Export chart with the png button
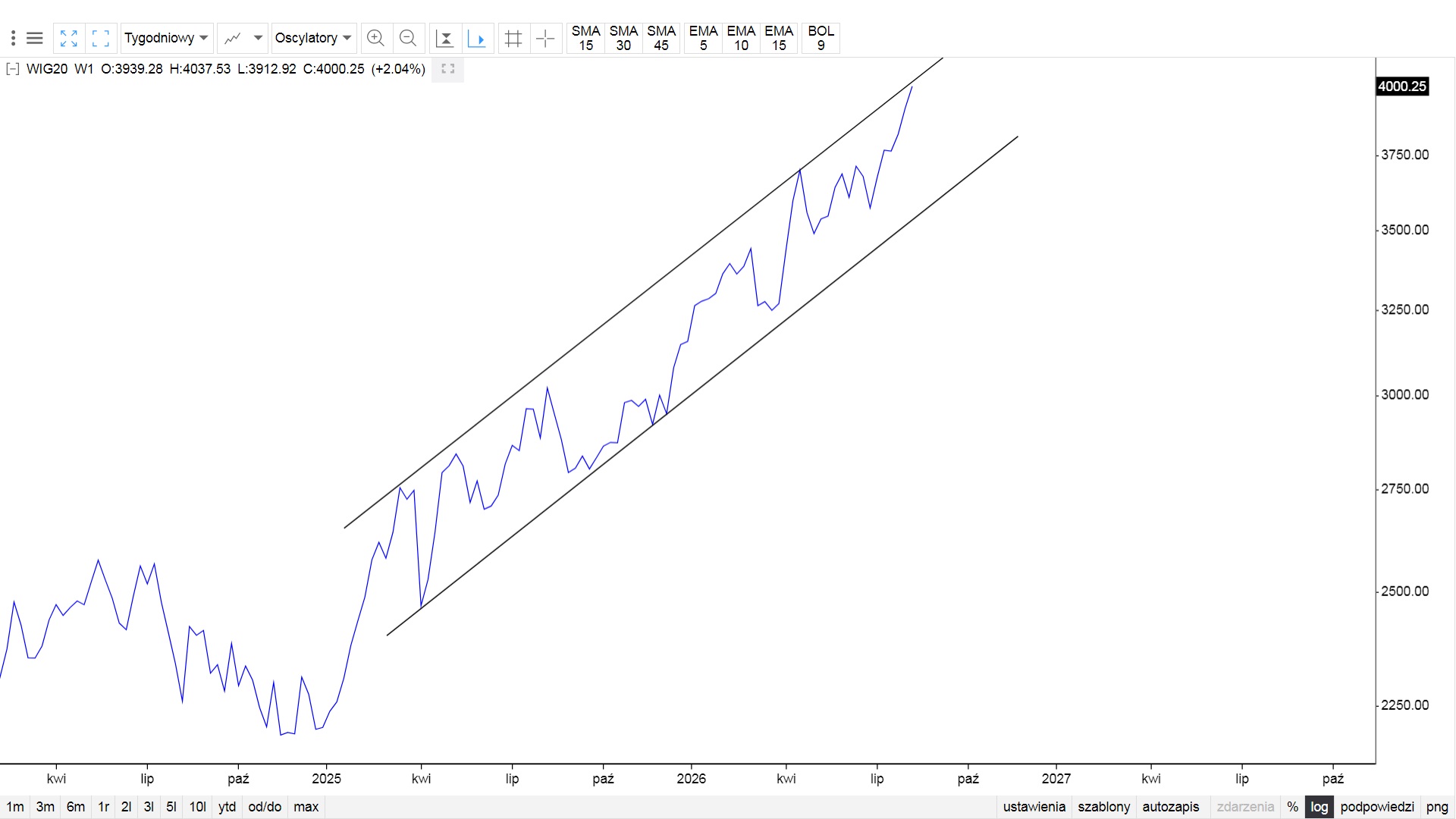The width and height of the screenshot is (1456, 819). click(x=1437, y=807)
